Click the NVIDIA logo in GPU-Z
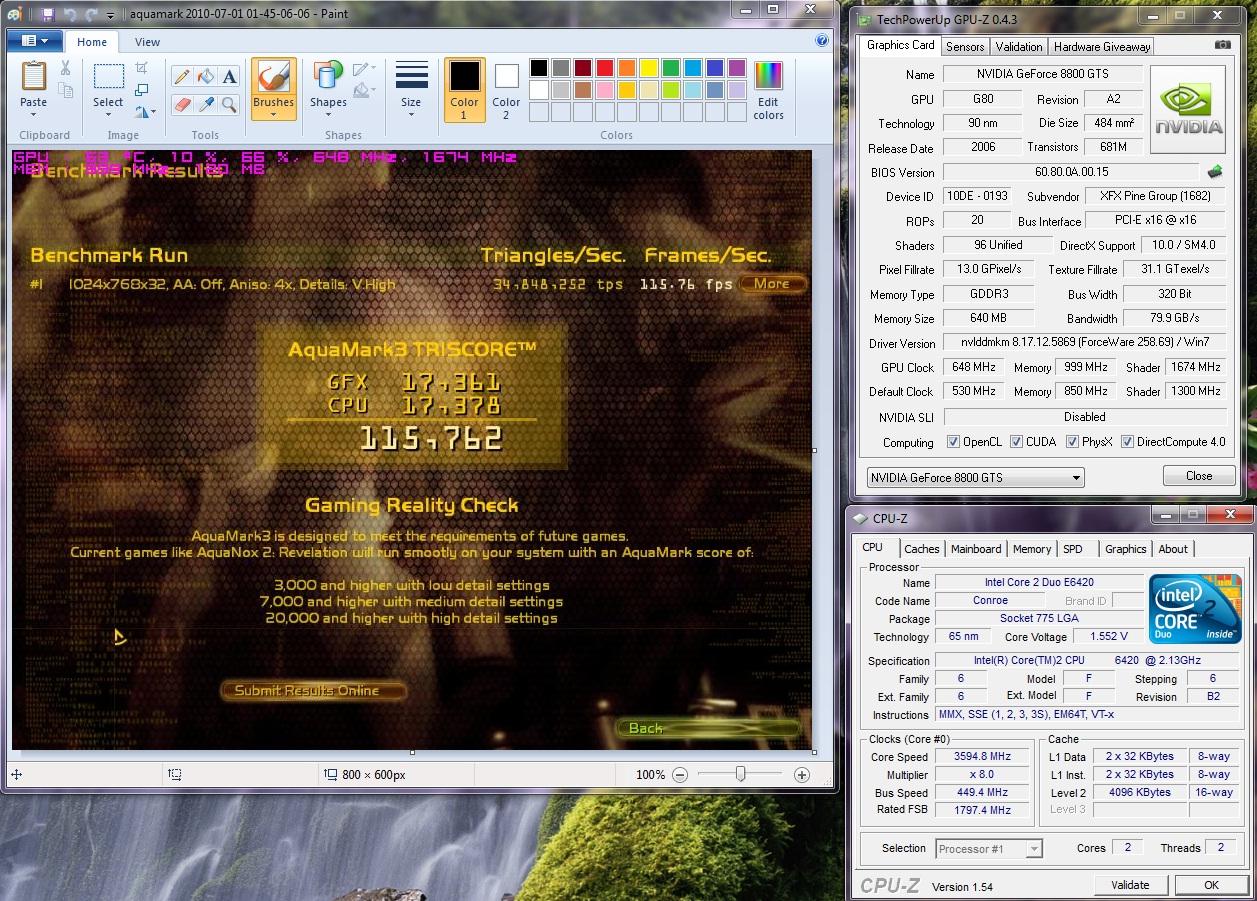The image size is (1257, 901). coord(1188,109)
